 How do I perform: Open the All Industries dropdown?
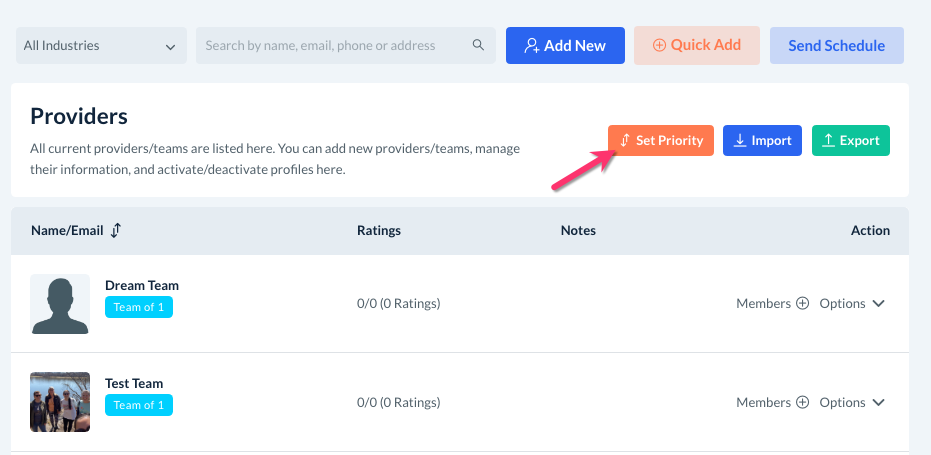click(x=101, y=45)
